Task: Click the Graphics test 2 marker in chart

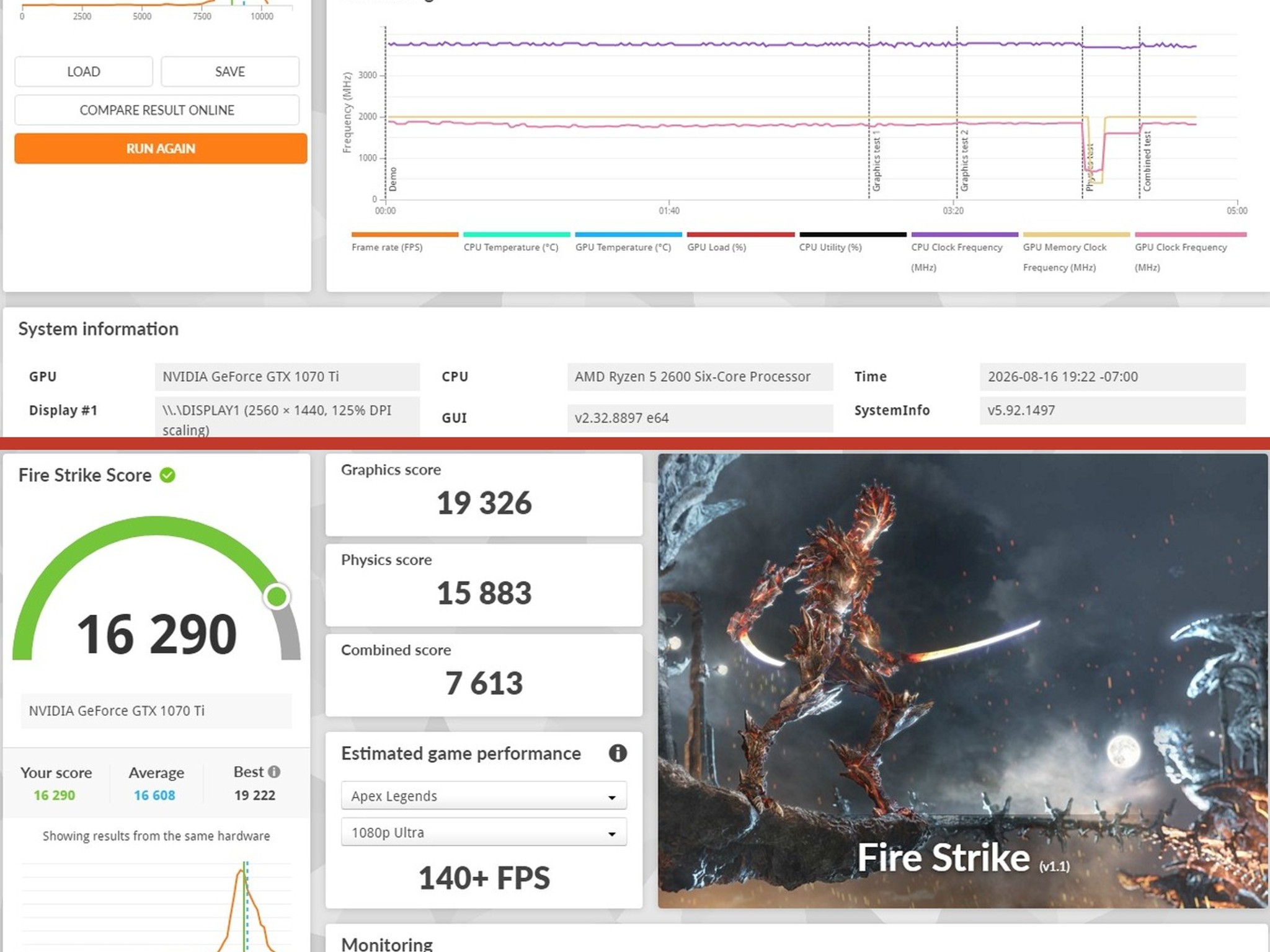Action: pos(964,161)
